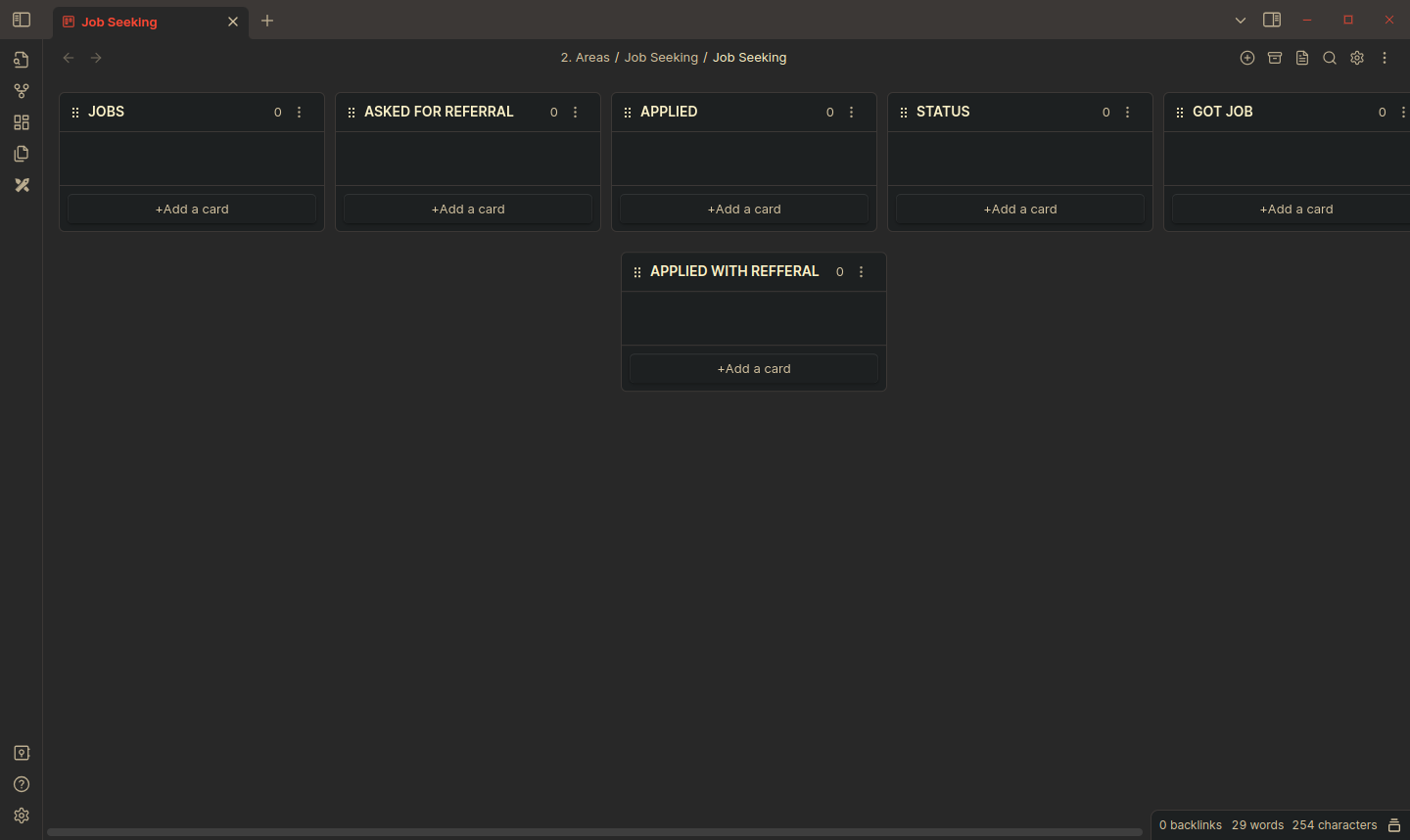
Task: Open help icon in left ribbon
Action: tap(22, 784)
